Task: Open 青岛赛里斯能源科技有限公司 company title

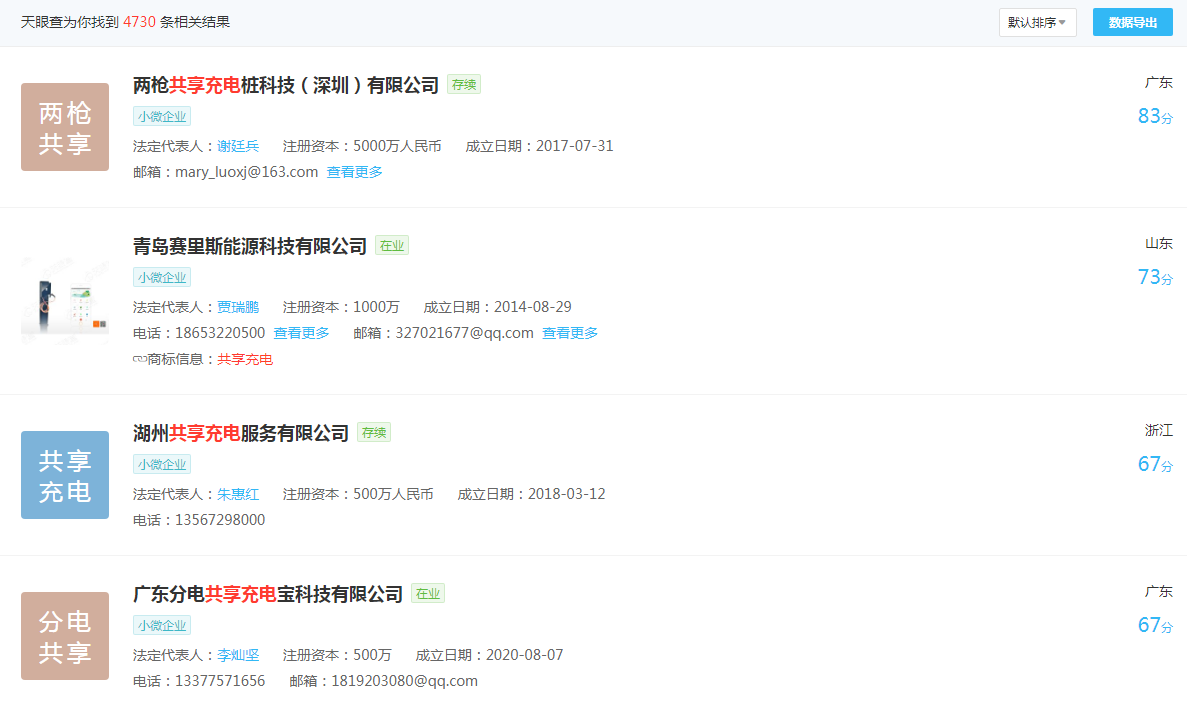Action: tap(250, 246)
